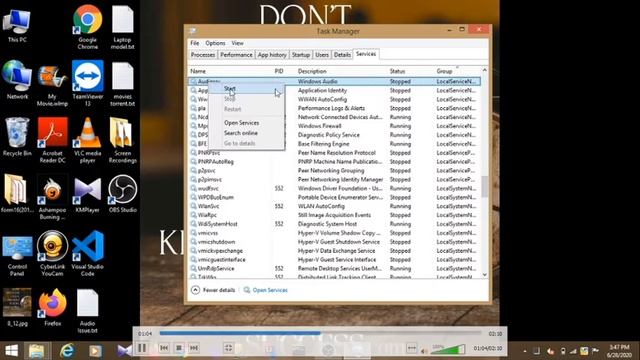
Task: Select the Screen Recordings folder
Action: (122, 140)
